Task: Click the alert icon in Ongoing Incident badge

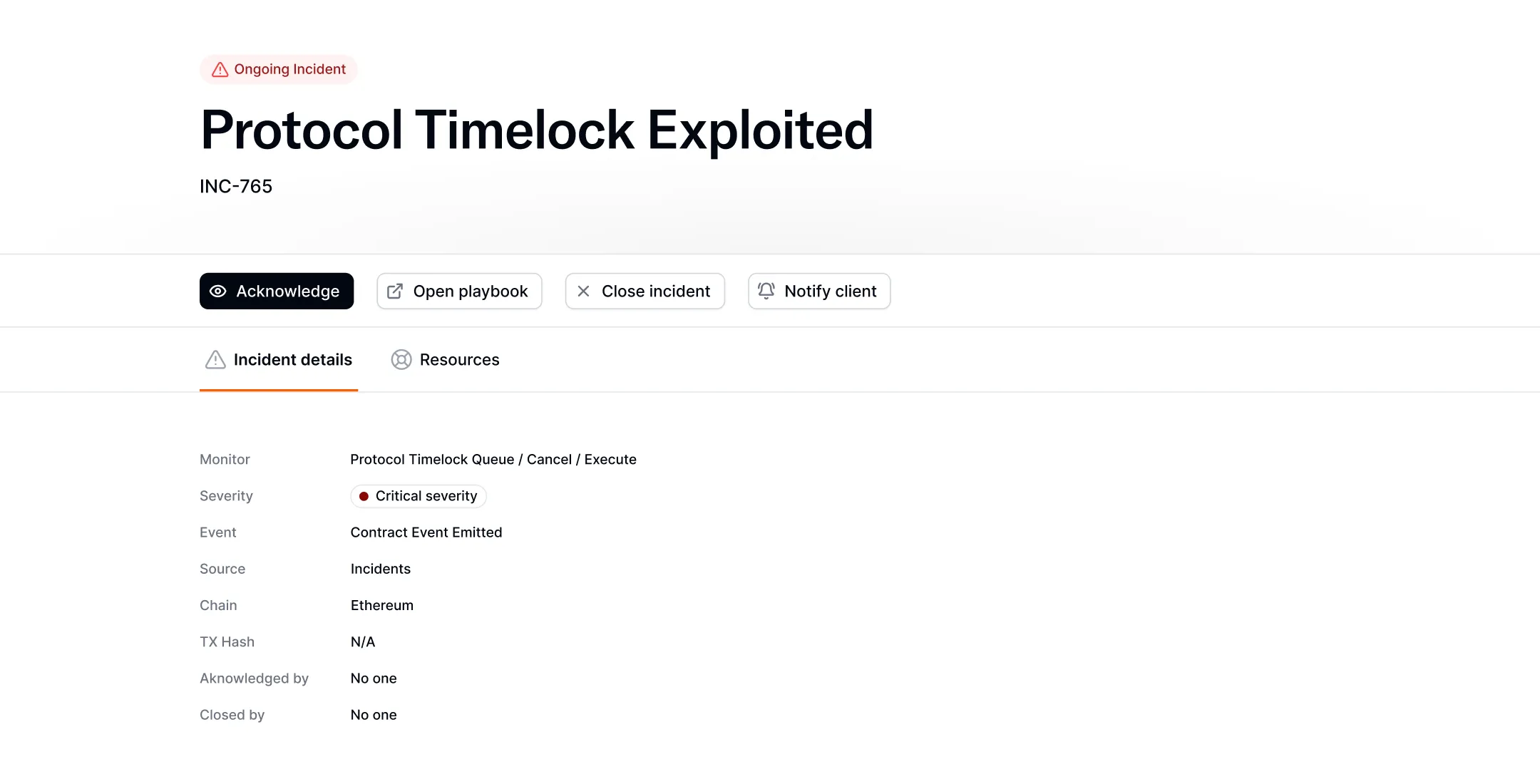Action: 220,69
